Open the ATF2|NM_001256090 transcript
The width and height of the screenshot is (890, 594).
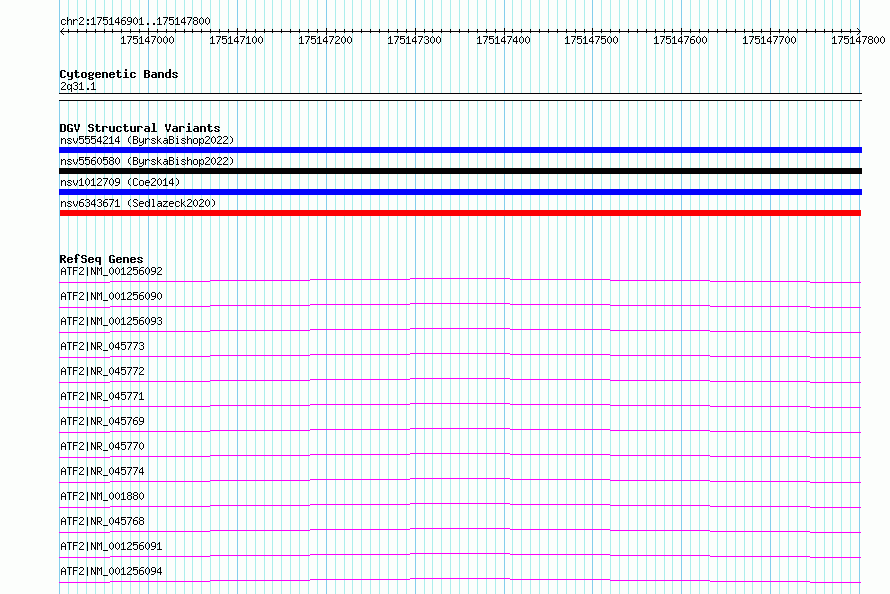point(111,296)
